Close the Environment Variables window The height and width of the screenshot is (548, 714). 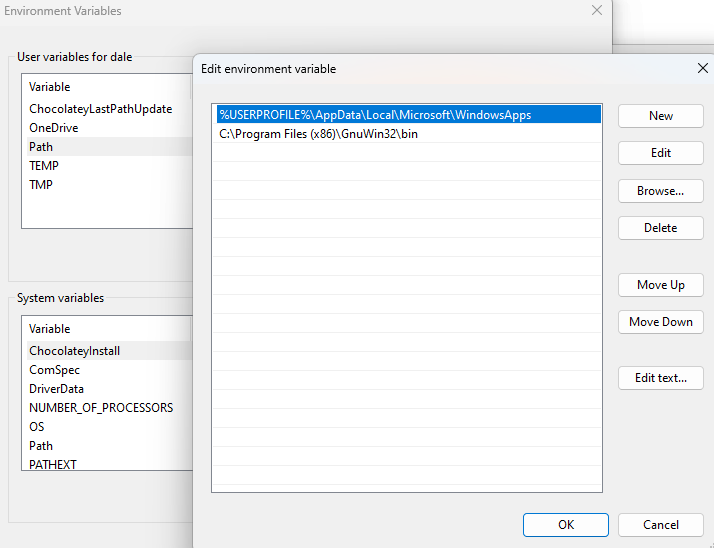pos(597,10)
